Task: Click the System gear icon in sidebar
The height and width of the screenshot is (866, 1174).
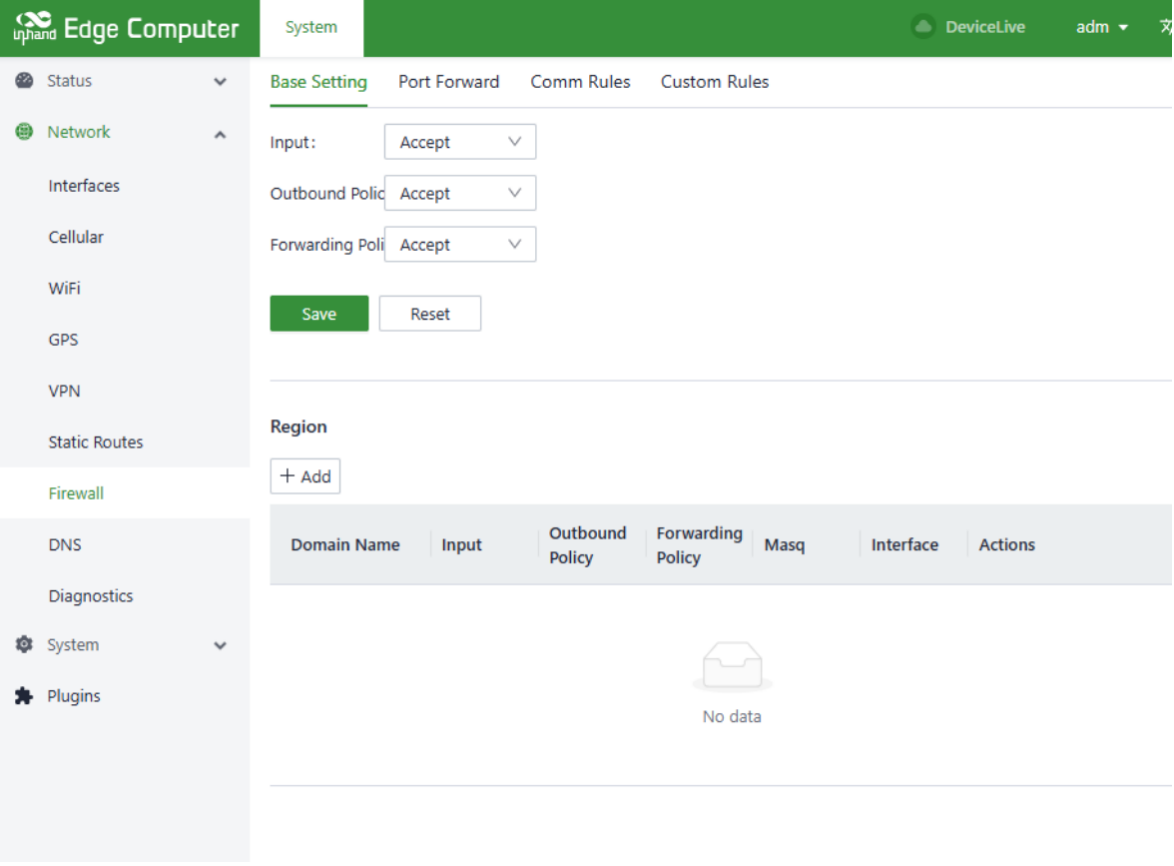Action: pyautogui.click(x=25, y=645)
